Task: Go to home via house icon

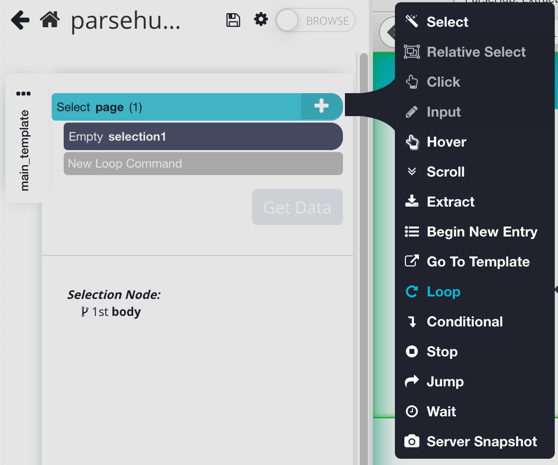Action: 50,19
